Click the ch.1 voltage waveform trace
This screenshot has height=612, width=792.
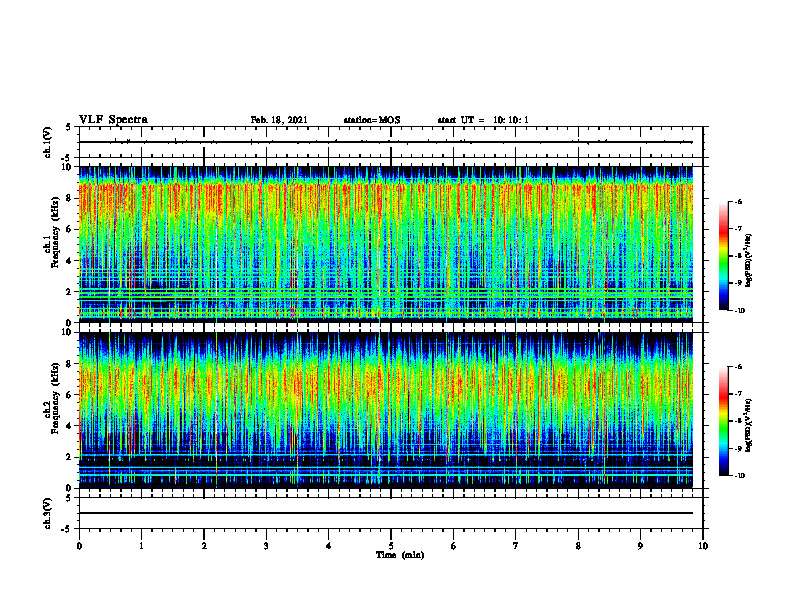coord(386,142)
